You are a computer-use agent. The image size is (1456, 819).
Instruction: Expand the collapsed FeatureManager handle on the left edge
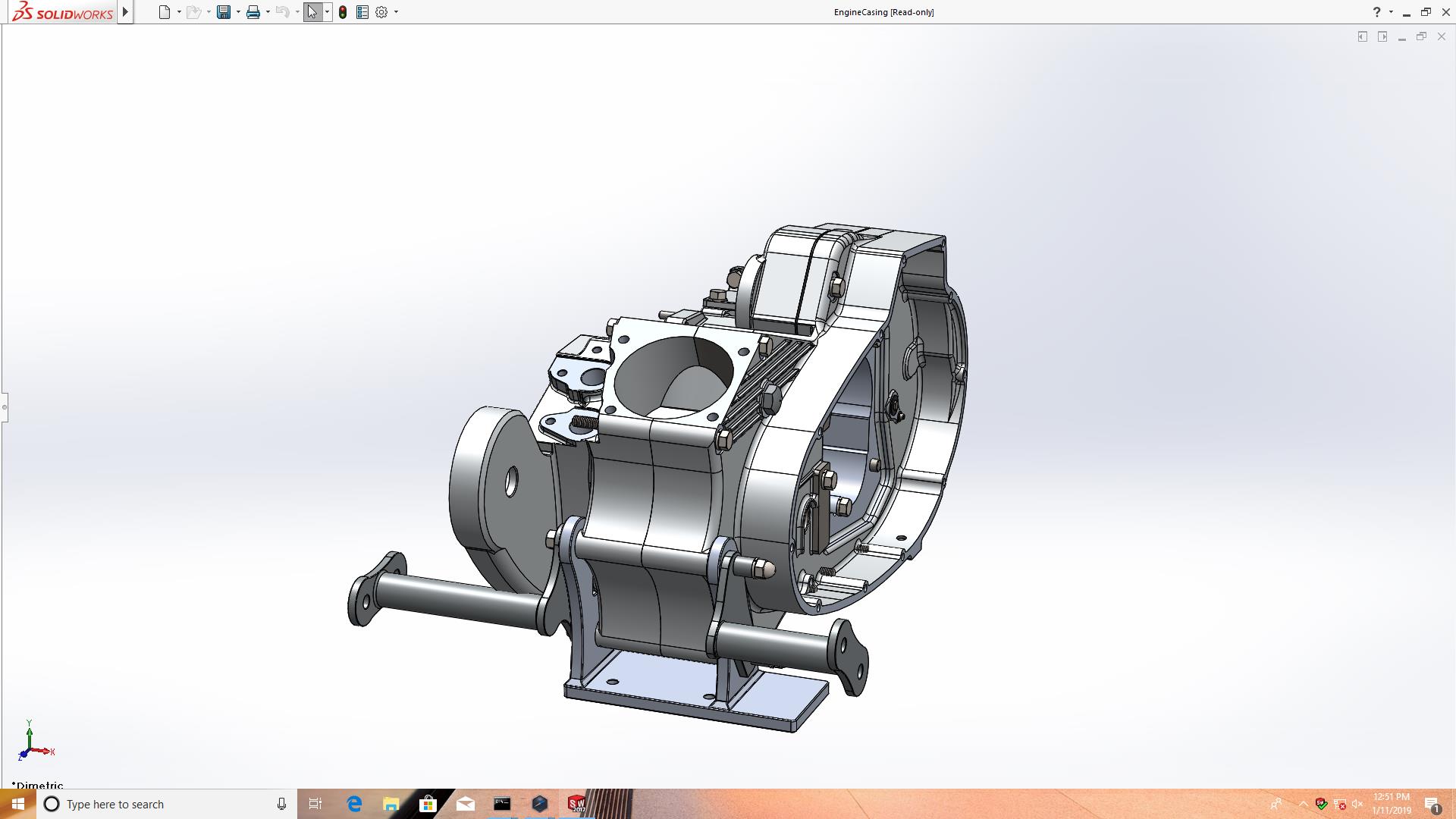pyautogui.click(x=4, y=407)
